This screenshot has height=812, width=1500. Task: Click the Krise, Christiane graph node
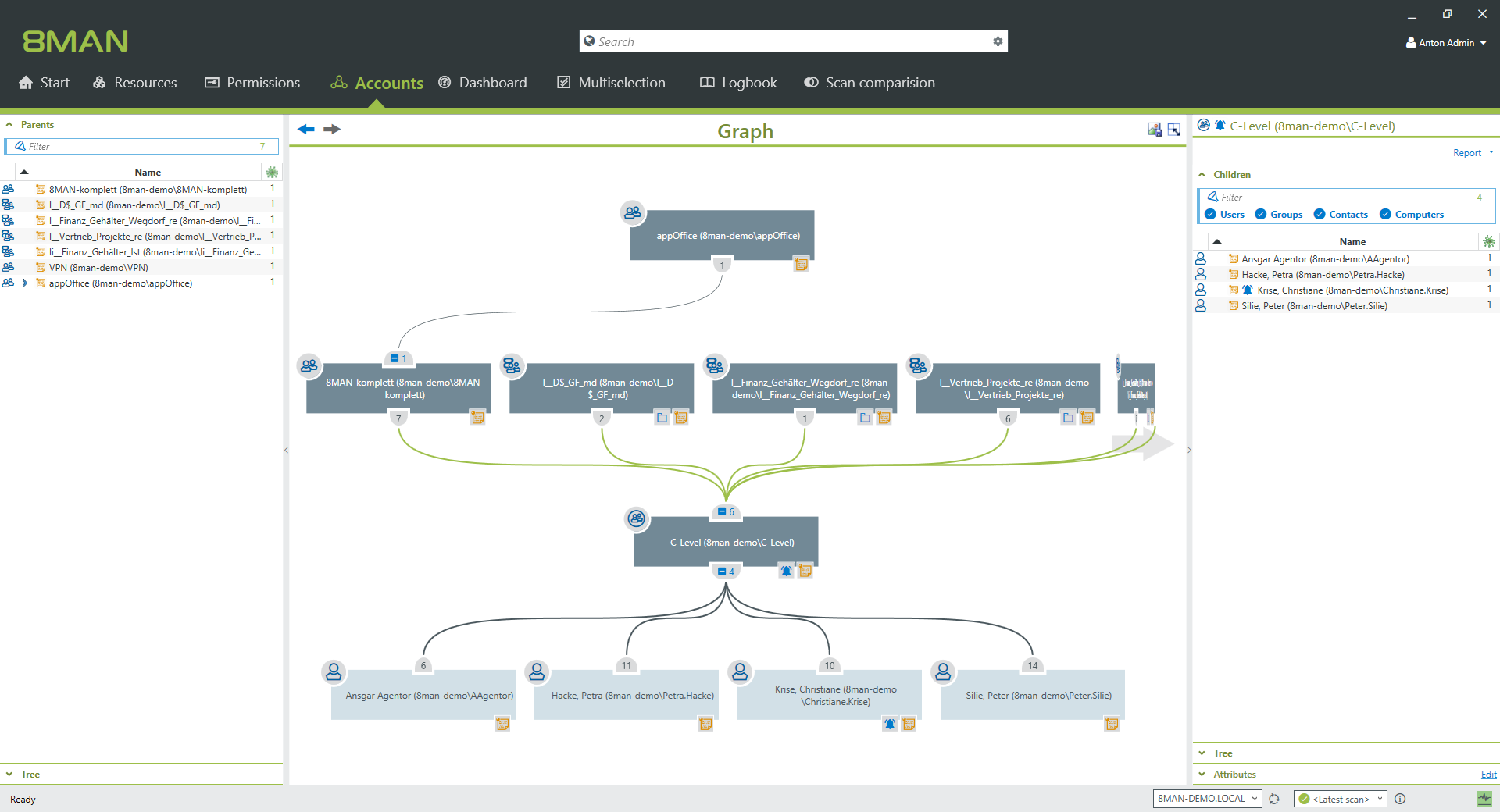coord(829,695)
